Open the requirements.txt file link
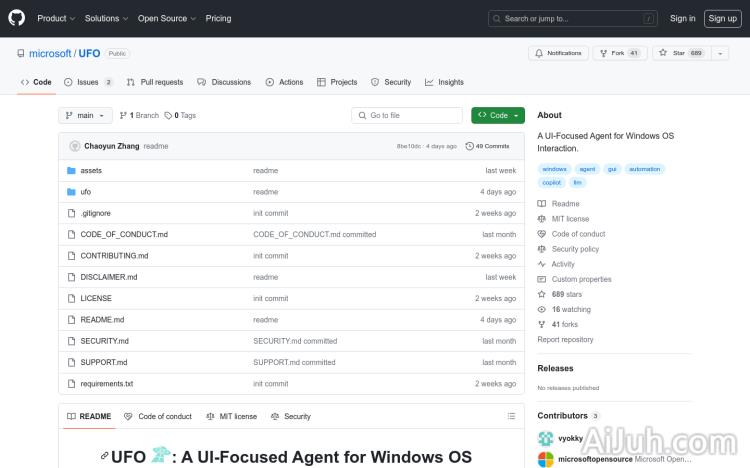 pos(107,384)
